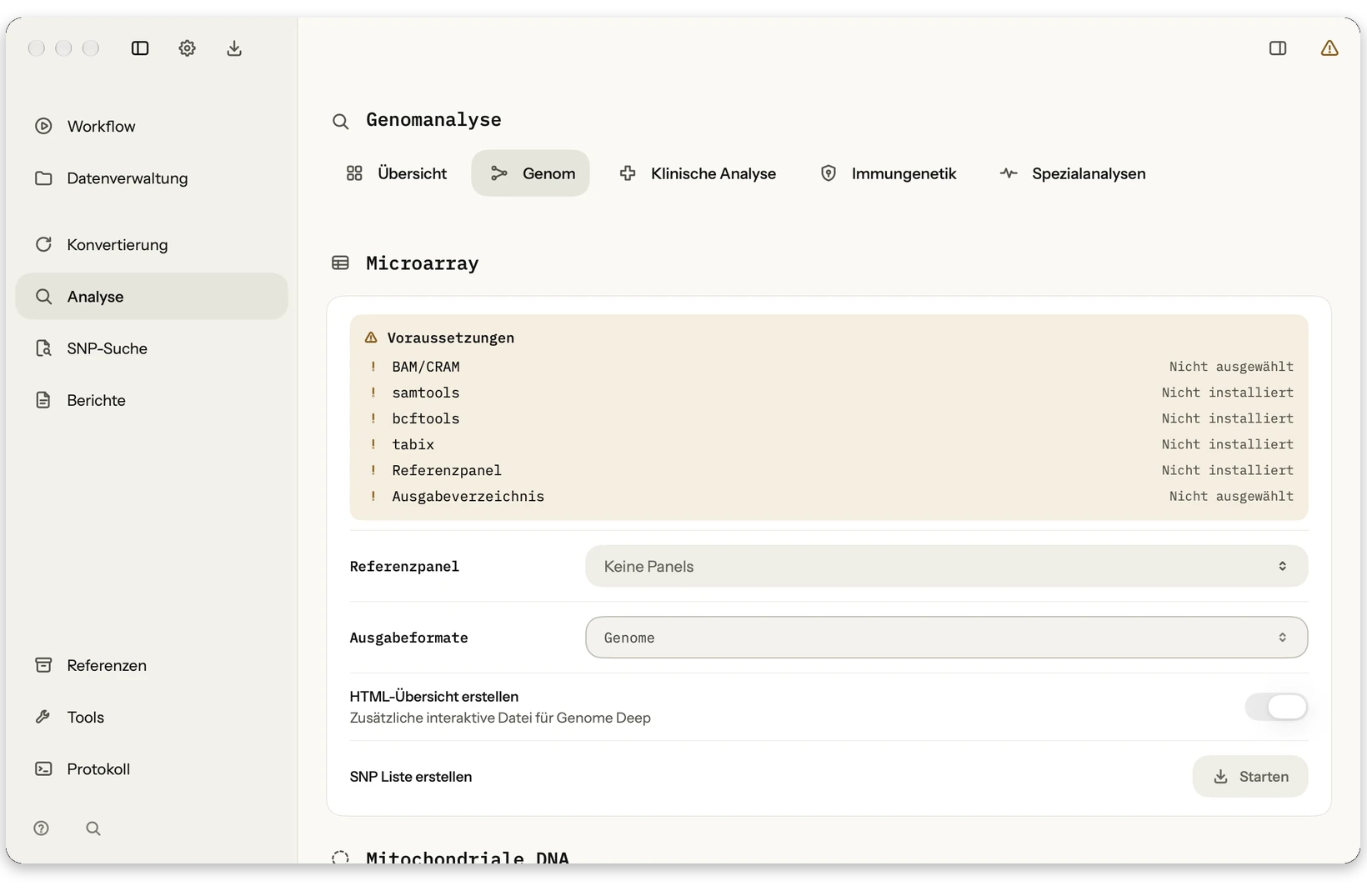Image resolution: width=1367 pixels, height=896 pixels.
Task: Select Analyse in the sidebar
Action: point(152,297)
